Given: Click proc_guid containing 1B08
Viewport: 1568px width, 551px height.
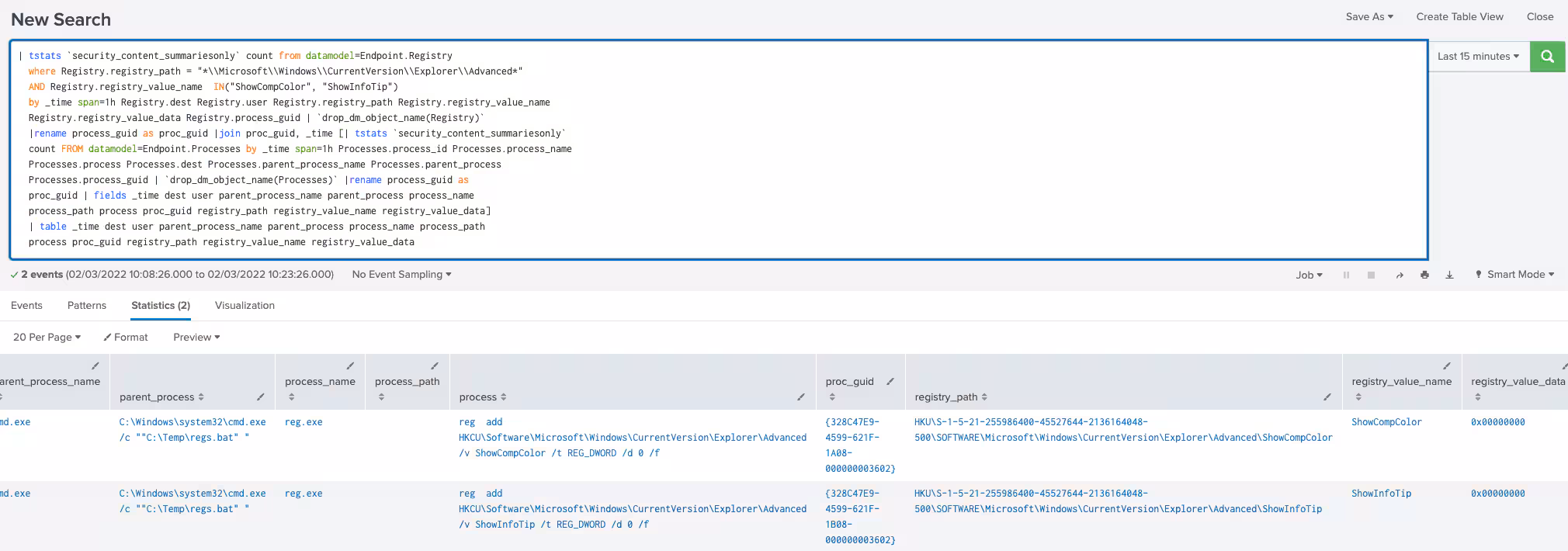Looking at the screenshot, I should coord(860,517).
